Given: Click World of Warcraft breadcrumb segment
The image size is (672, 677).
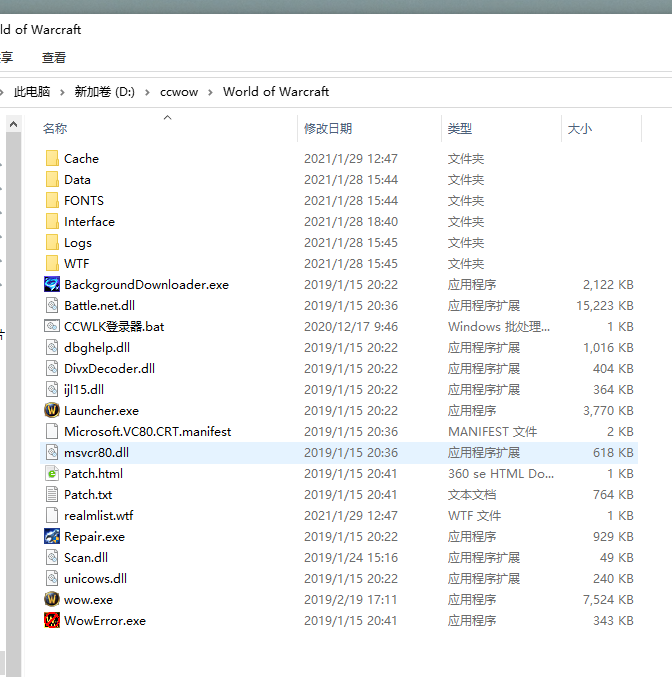Looking at the screenshot, I should pyautogui.click(x=276, y=92).
